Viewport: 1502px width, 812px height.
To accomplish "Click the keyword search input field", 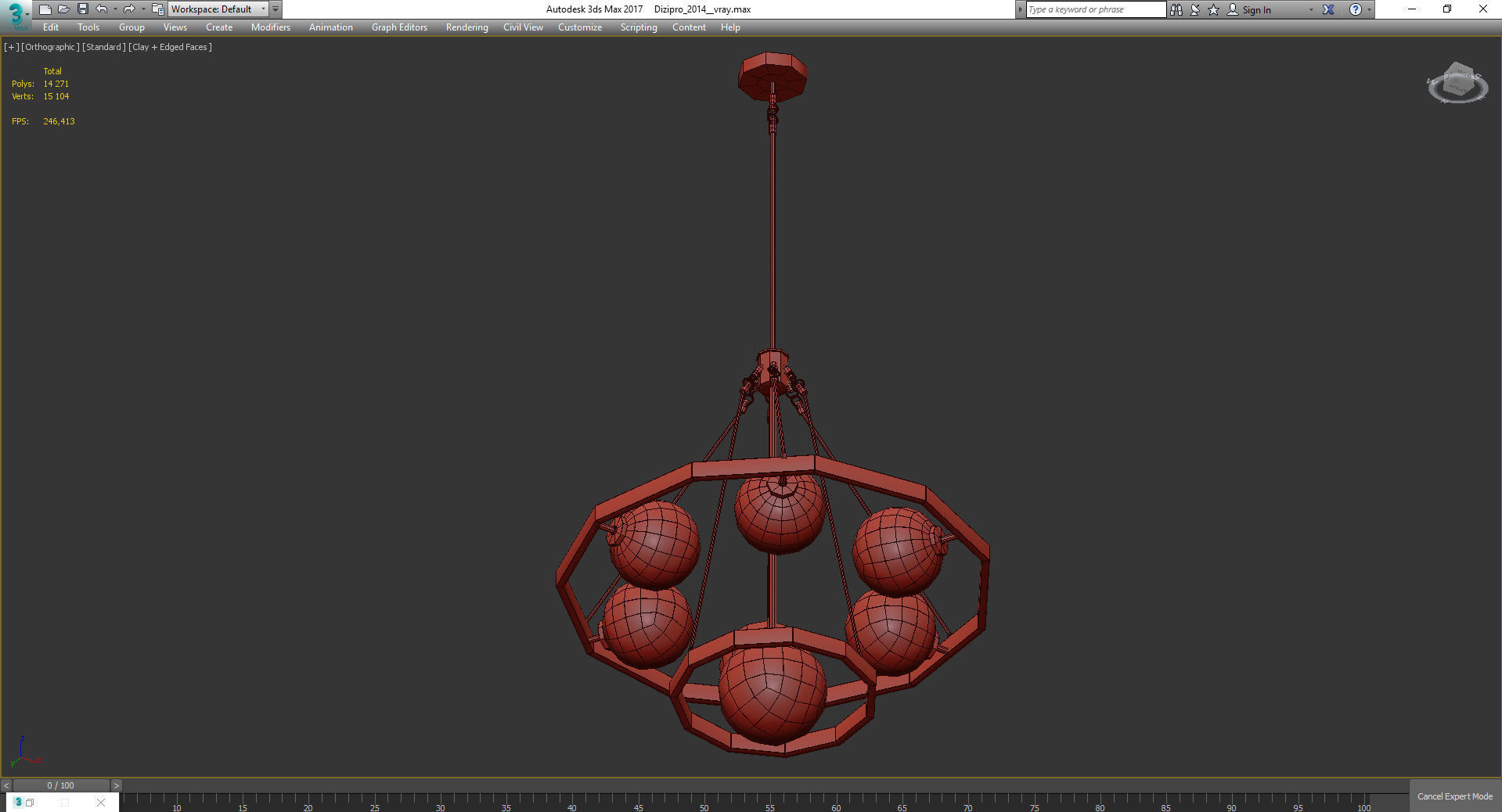I will pyautogui.click(x=1096, y=9).
